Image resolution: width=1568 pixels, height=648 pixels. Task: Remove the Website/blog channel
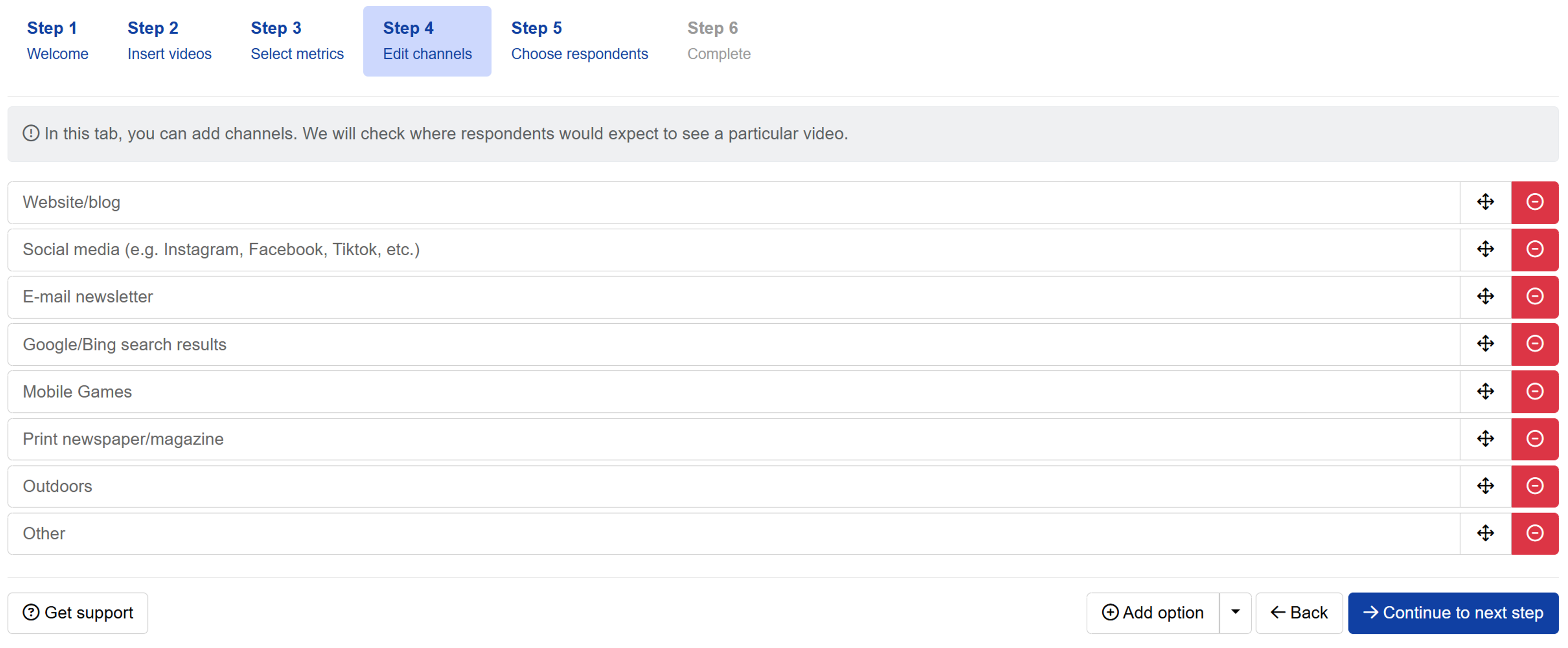1534,202
